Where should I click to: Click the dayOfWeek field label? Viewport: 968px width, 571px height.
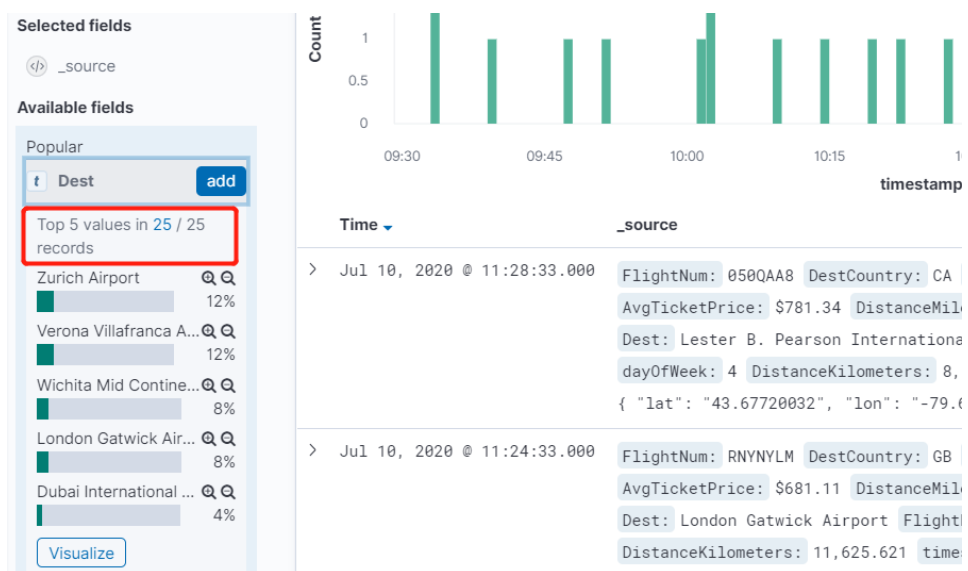pos(669,371)
